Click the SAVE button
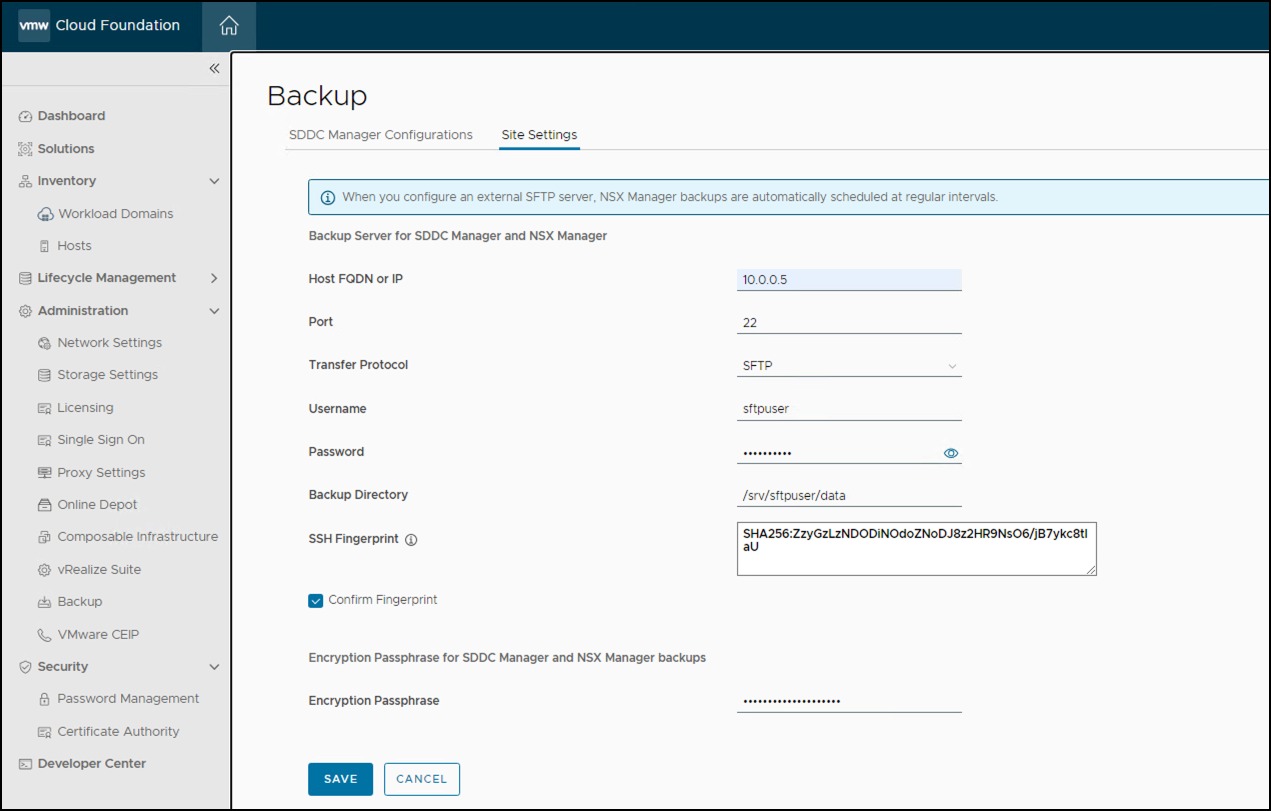The height and width of the screenshot is (811, 1271). pos(340,779)
